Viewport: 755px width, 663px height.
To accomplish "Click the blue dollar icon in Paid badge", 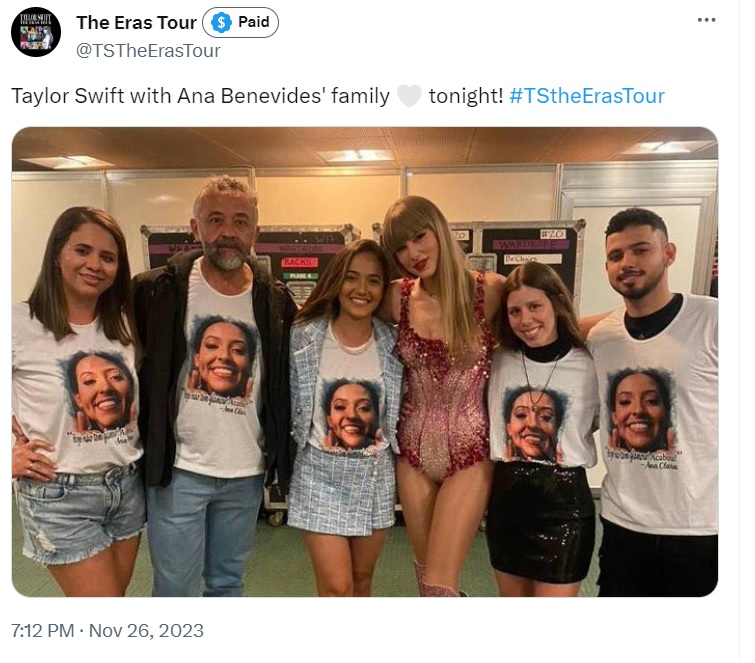I will [221, 23].
